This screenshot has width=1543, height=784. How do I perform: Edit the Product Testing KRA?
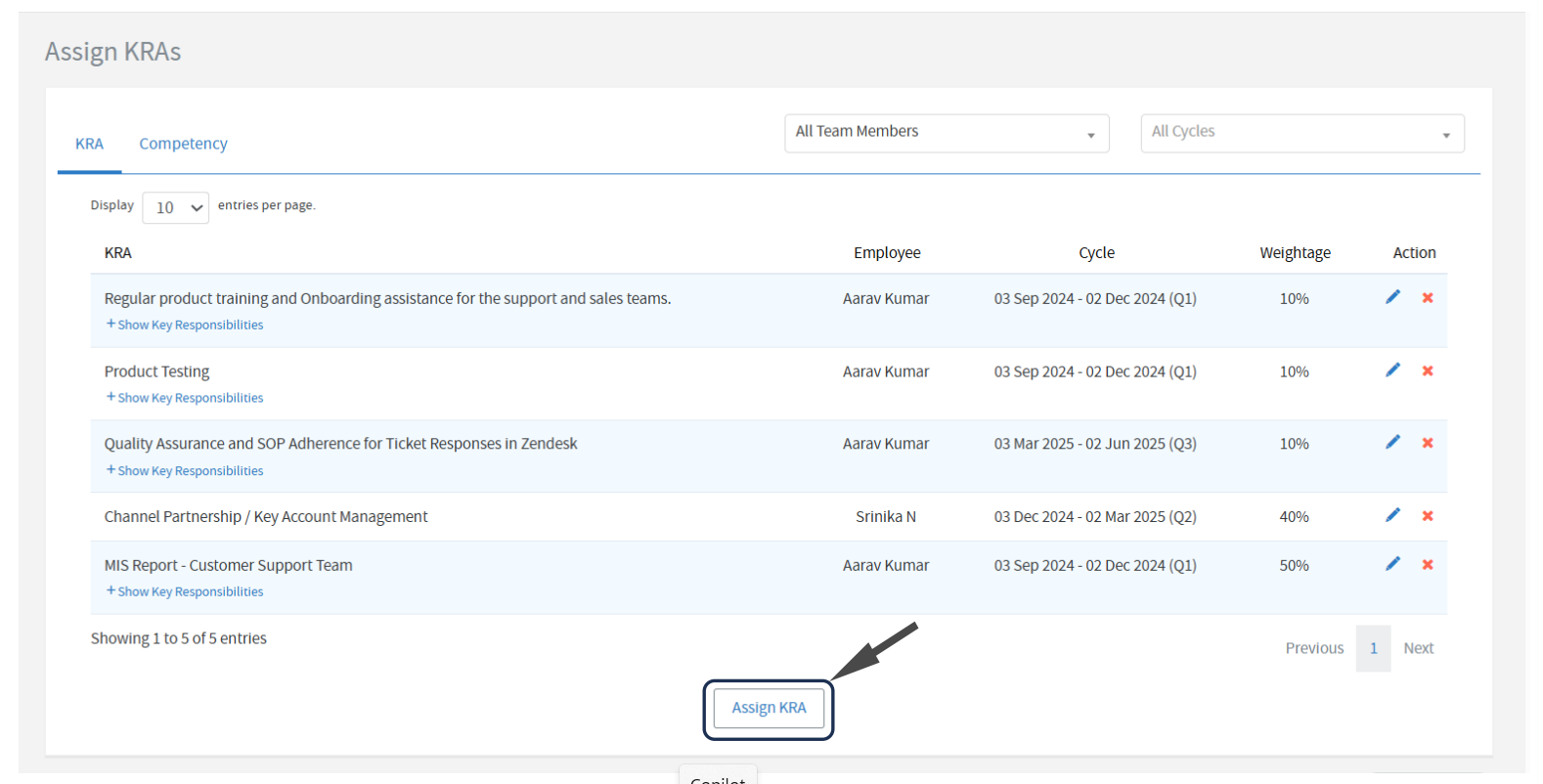1392,370
